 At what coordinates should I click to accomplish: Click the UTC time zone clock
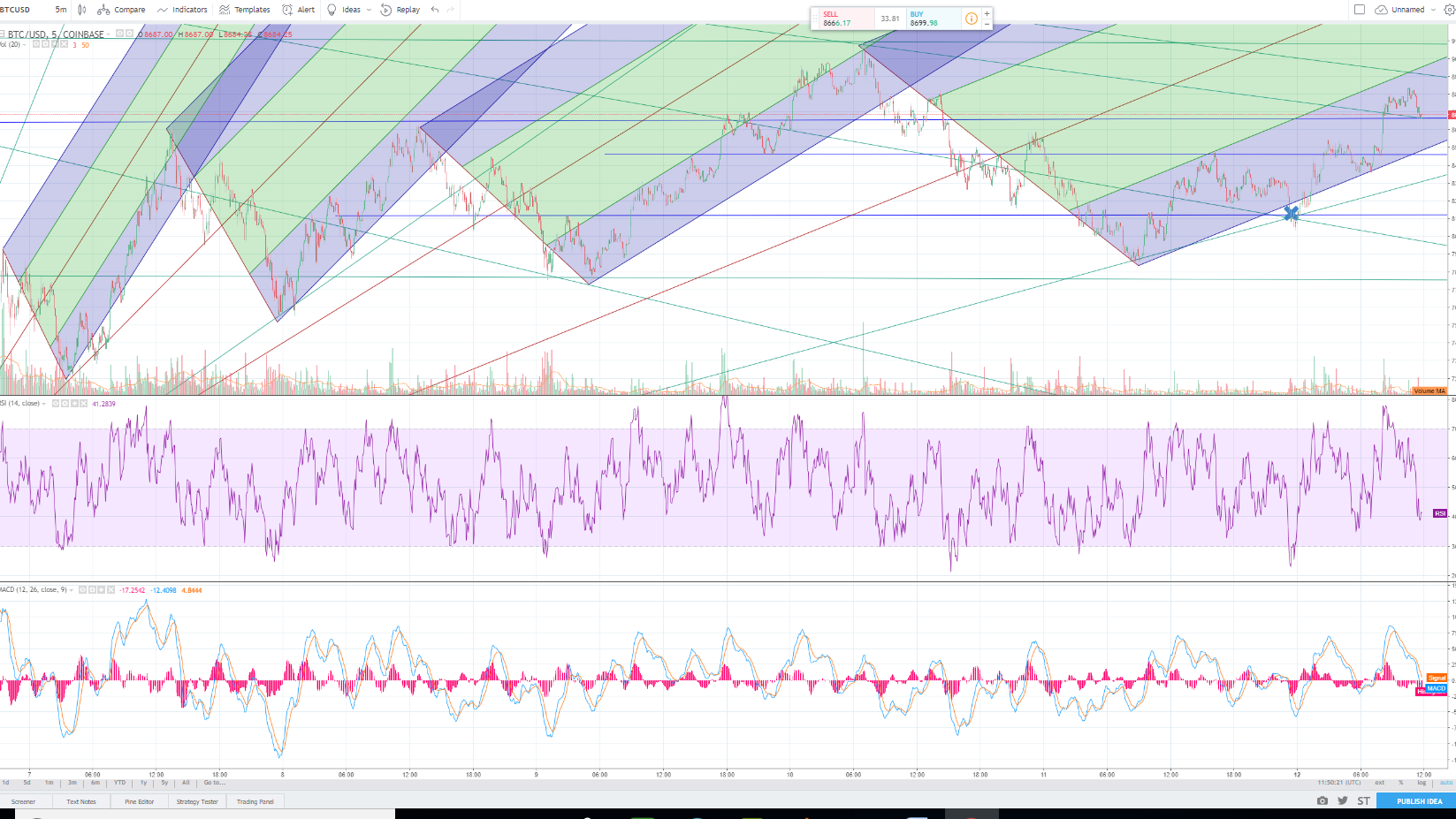(1339, 783)
